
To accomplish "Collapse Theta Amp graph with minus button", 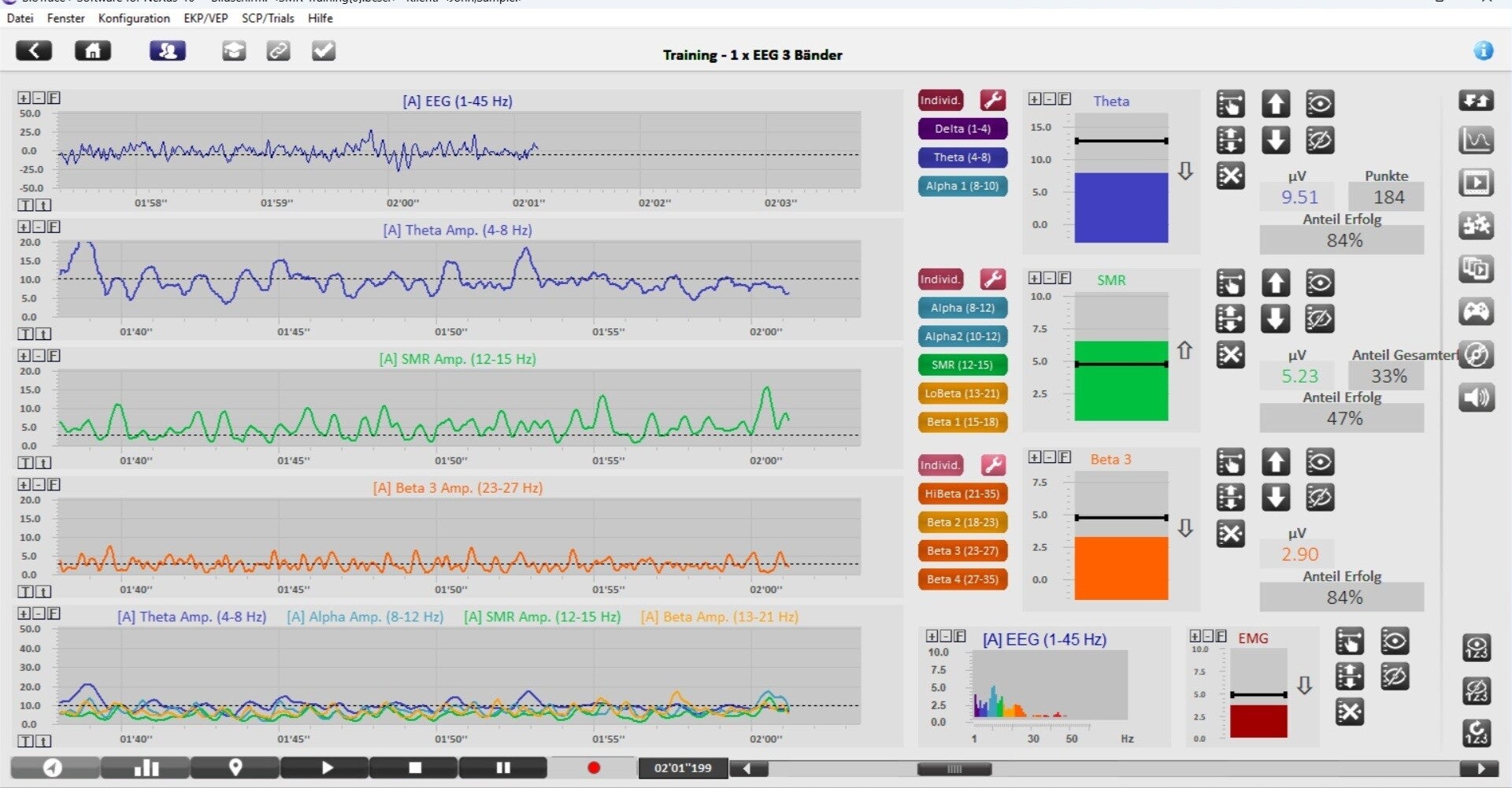I will [39, 227].
